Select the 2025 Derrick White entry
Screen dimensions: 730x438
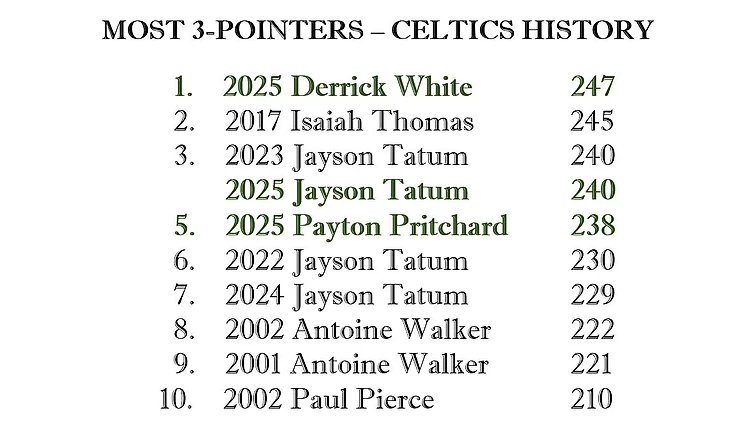coord(347,87)
